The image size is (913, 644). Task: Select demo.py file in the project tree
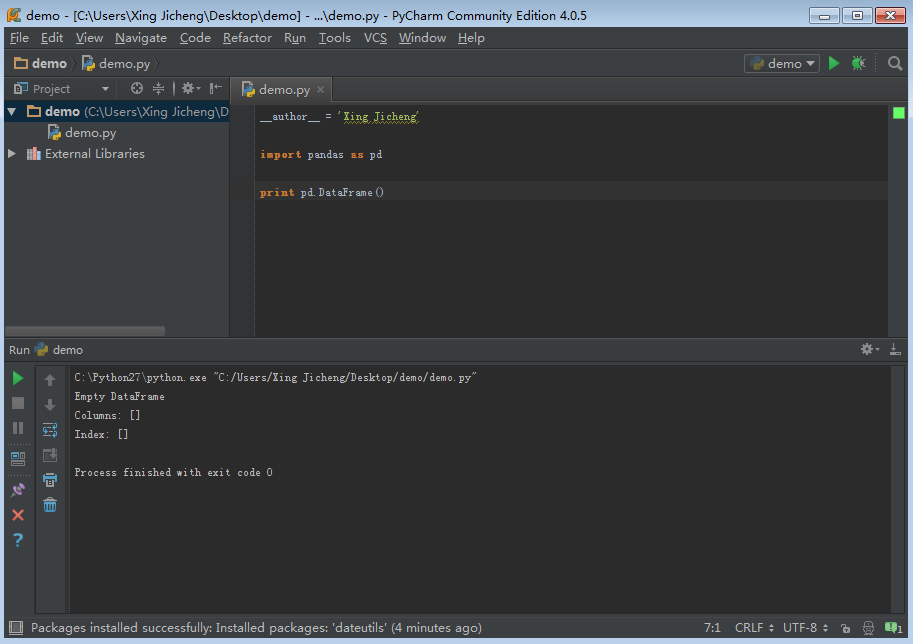point(90,132)
